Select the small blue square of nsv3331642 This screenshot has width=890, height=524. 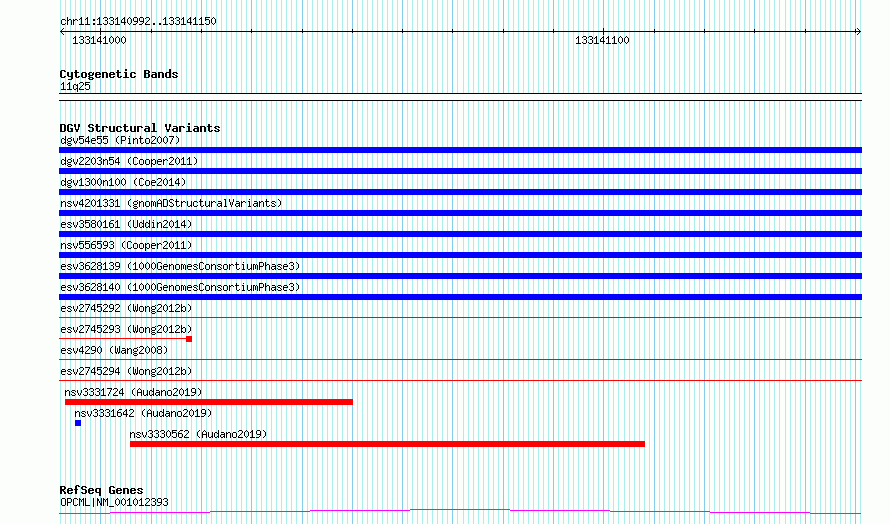[78, 423]
